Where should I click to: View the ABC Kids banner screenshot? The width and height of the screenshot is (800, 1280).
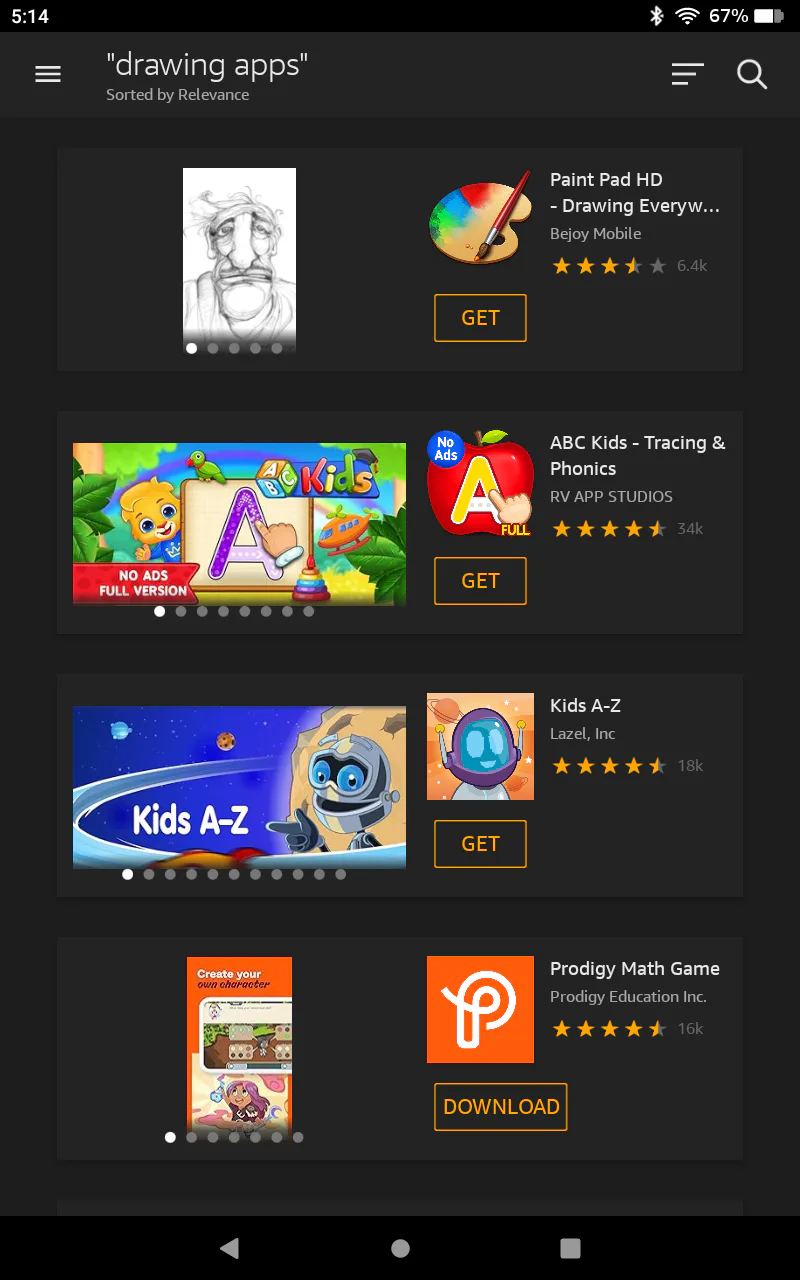(x=240, y=524)
